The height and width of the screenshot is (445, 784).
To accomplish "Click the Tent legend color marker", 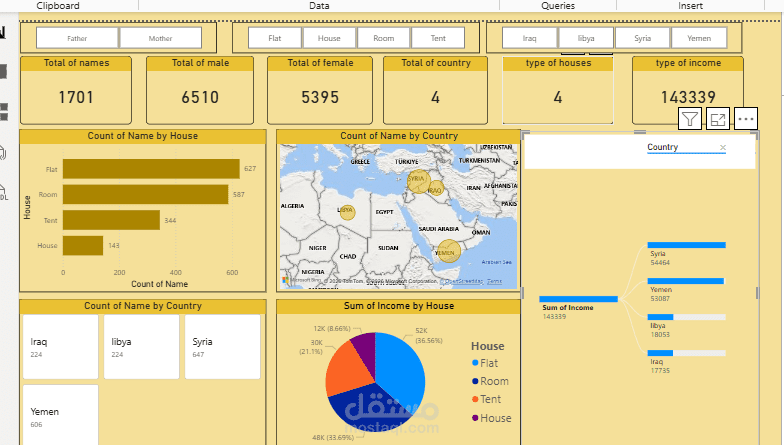I will (x=475, y=399).
